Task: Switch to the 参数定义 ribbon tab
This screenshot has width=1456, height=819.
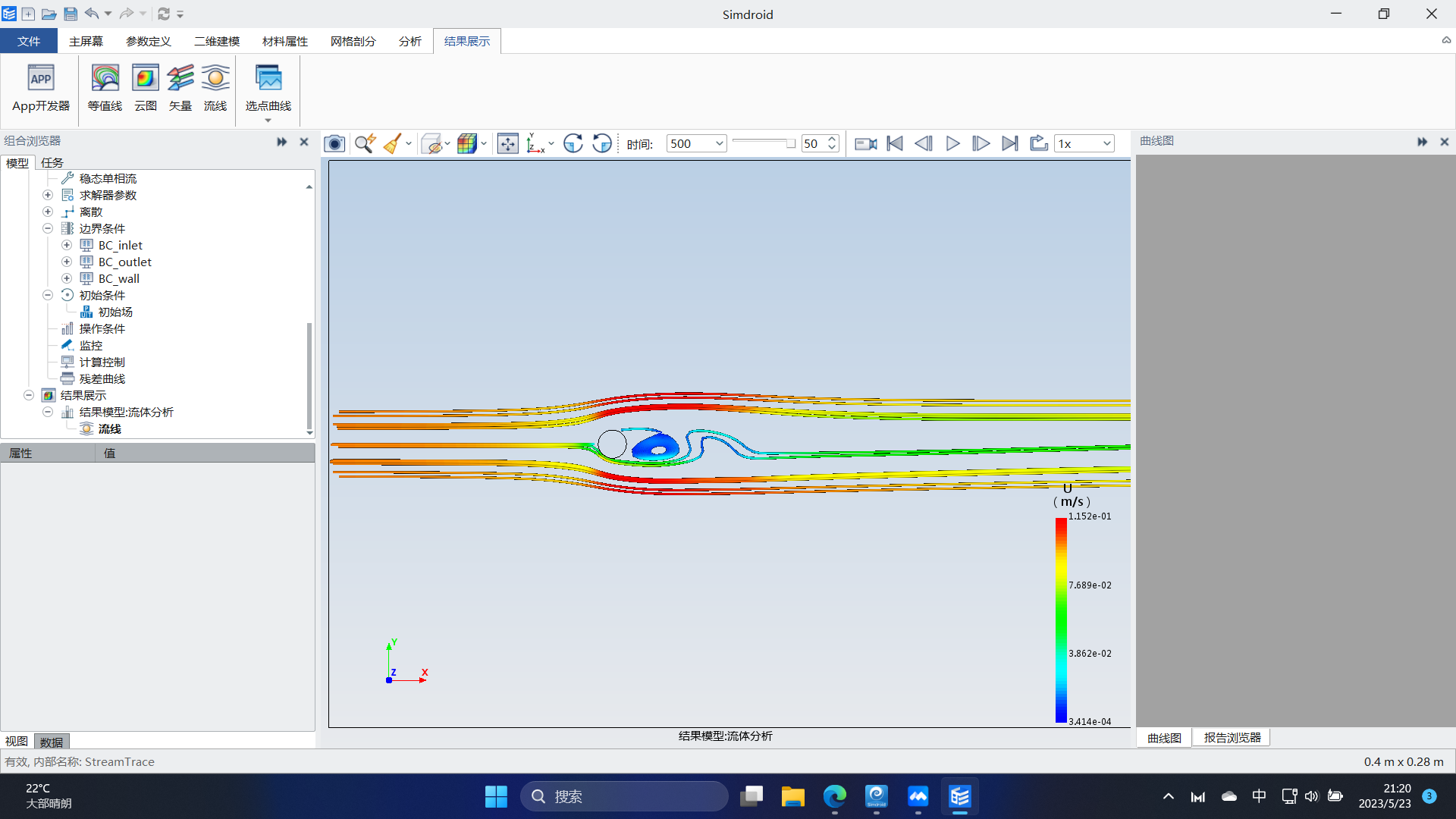Action: [x=149, y=41]
